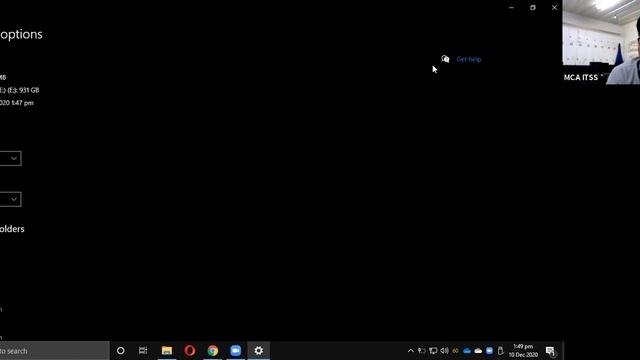Open the Get help link

pyautogui.click(x=469, y=60)
